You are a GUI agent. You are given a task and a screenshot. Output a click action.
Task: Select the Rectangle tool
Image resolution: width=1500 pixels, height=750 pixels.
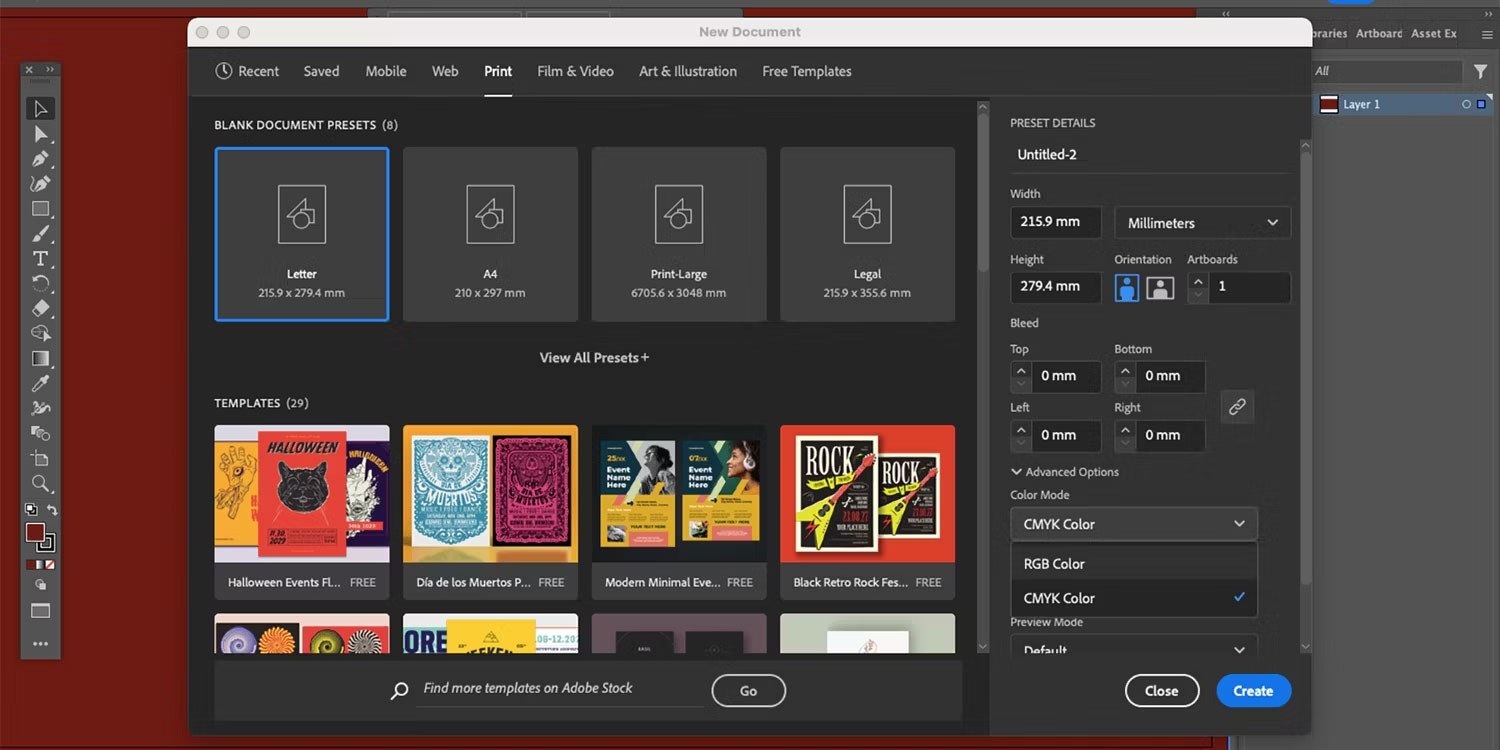tap(41, 209)
